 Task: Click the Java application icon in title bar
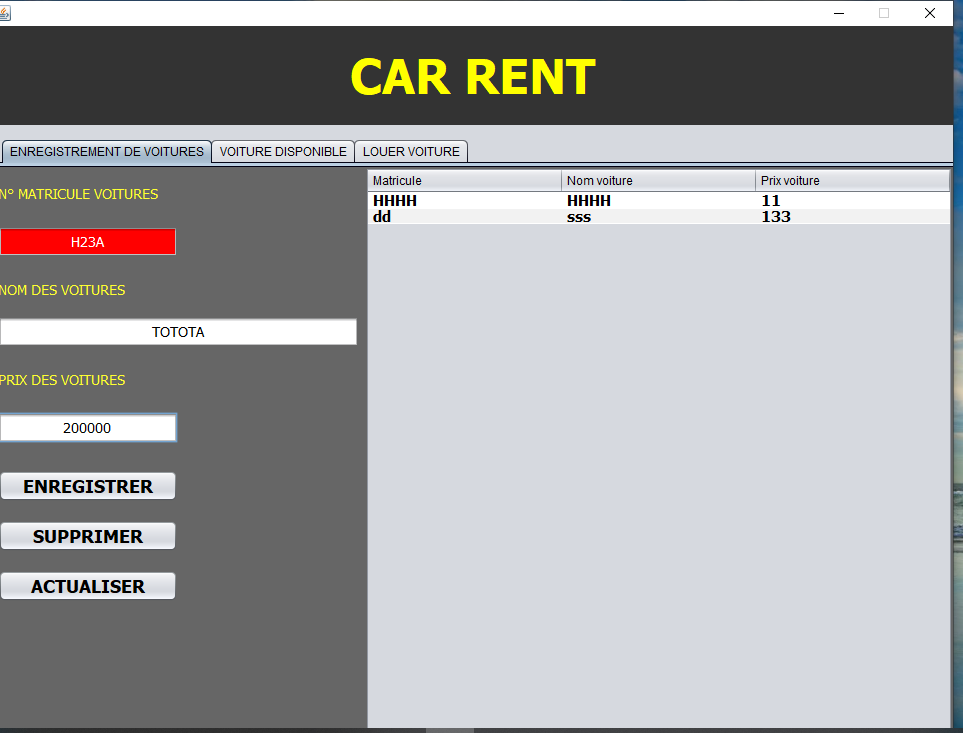(x=5, y=13)
